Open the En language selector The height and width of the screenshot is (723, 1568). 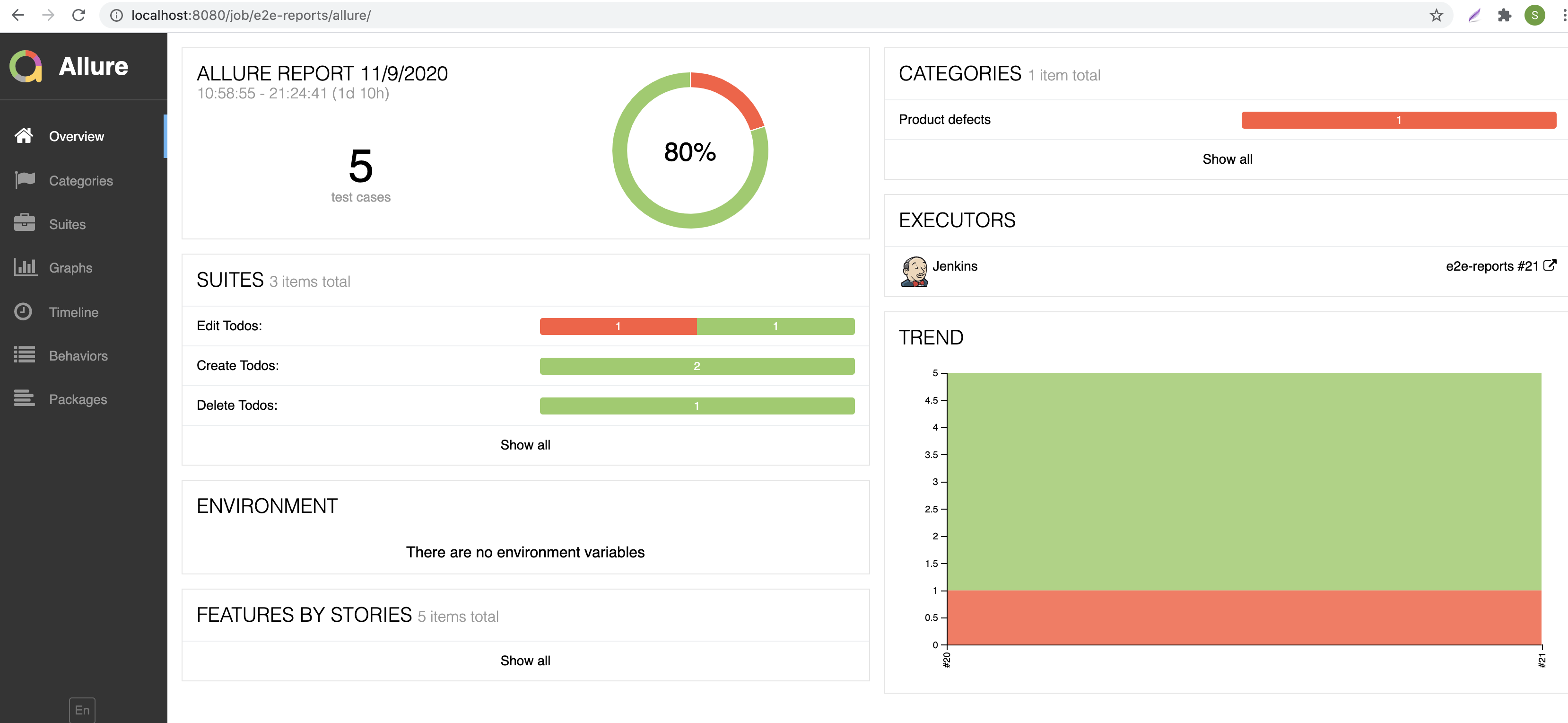pyautogui.click(x=82, y=710)
